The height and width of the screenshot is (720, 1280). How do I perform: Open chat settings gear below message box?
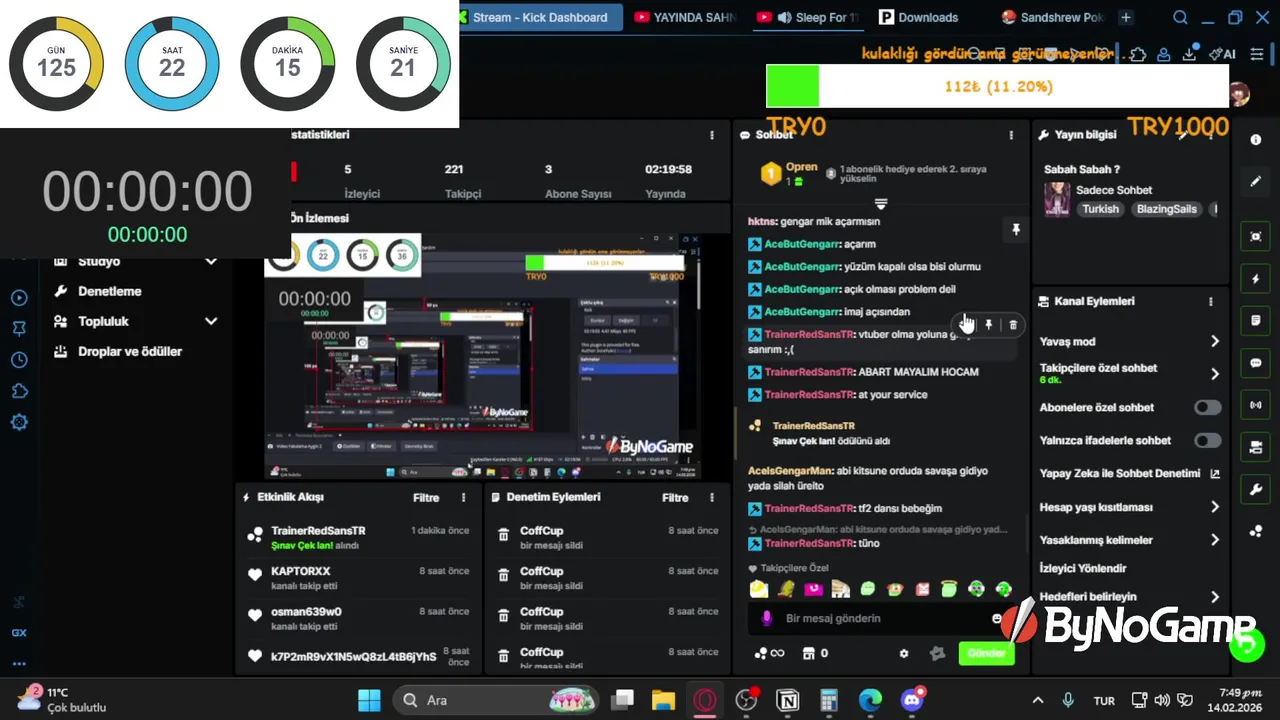pos(904,653)
